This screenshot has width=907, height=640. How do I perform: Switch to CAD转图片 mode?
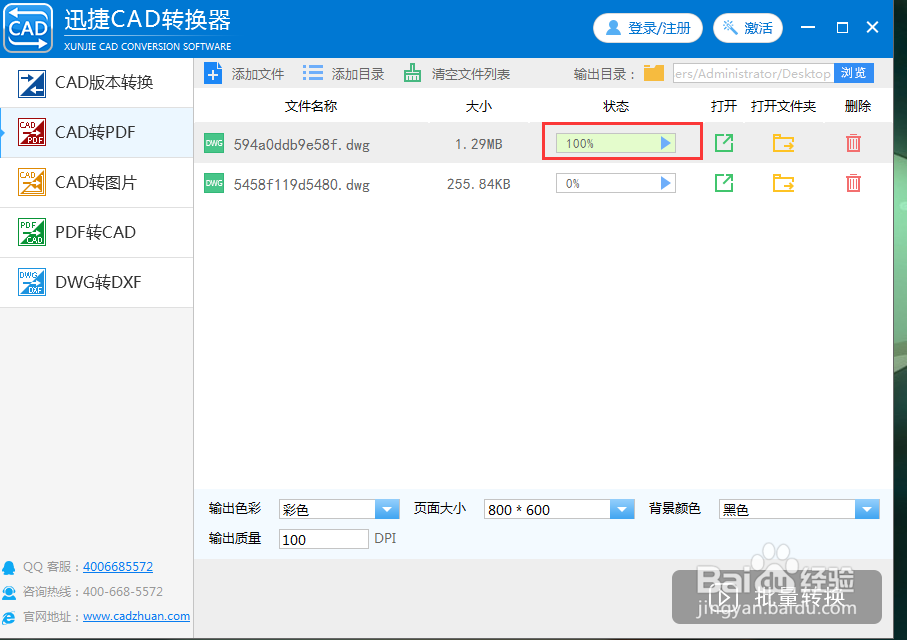(x=97, y=183)
